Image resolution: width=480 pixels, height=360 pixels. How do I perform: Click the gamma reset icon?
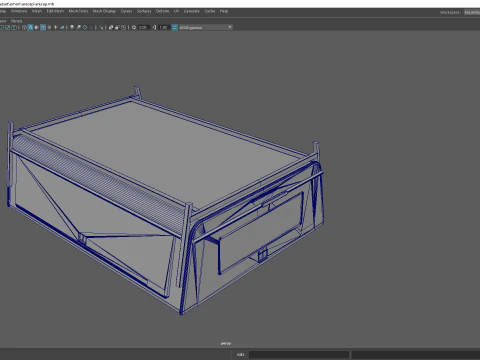[x=154, y=27]
